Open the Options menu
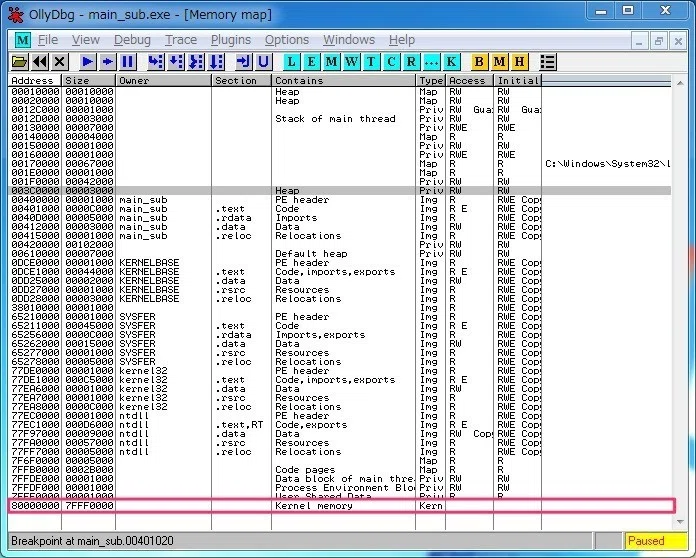Viewport: 696px width, 558px height. click(287, 40)
